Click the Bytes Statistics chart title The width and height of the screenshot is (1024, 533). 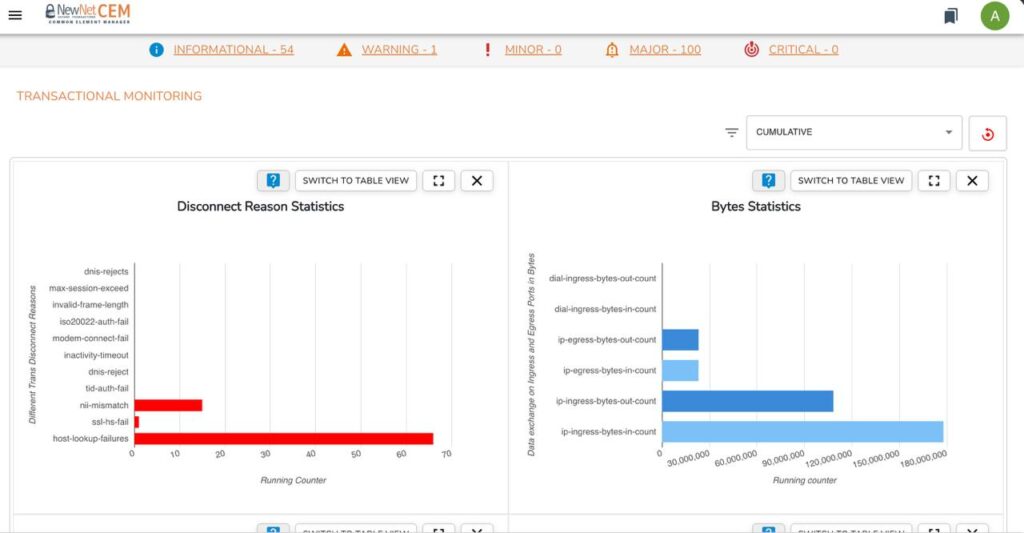pyautogui.click(x=756, y=206)
